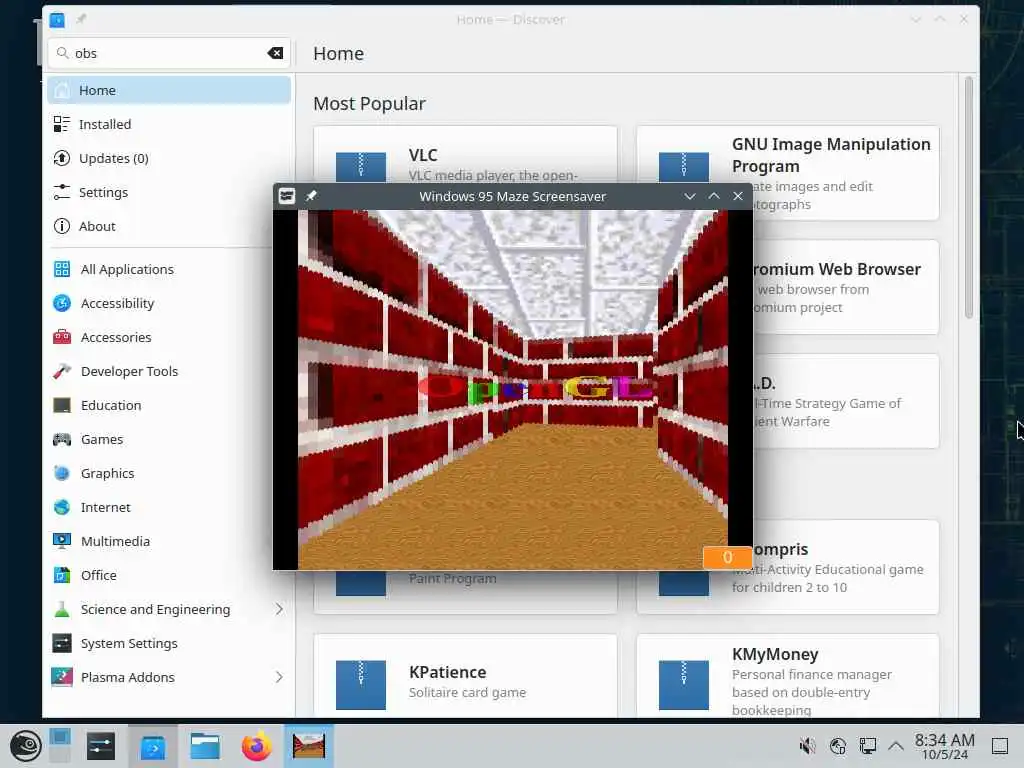The width and height of the screenshot is (1024, 768).
Task: Click the Office category icon
Action: tap(62, 575)
